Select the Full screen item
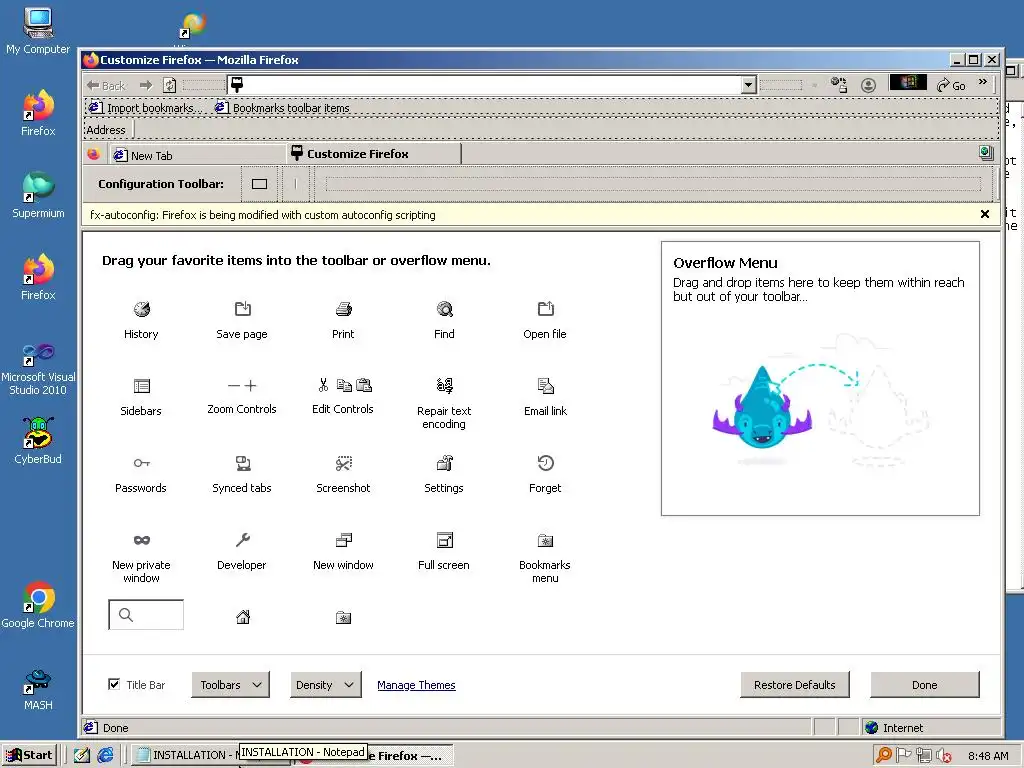Screen dimensions: 1024x768 [x=444, y=551]
